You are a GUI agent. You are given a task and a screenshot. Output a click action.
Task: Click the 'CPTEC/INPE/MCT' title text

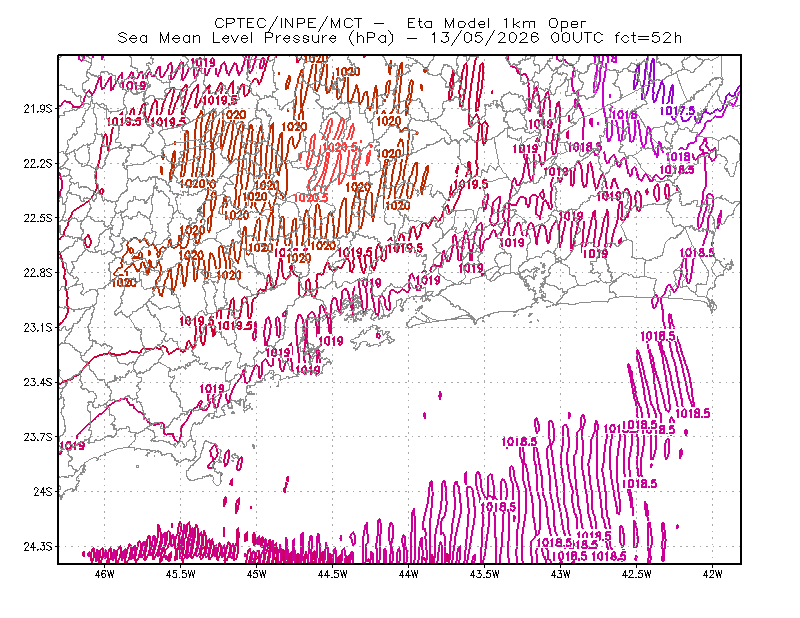(x=288, y=23)
